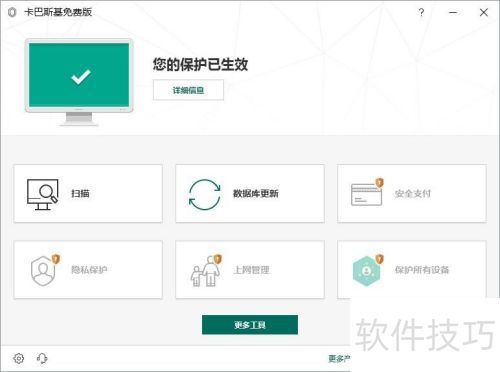Open support via the headset icon
This screenshot has width=500, height=372.
42,358
